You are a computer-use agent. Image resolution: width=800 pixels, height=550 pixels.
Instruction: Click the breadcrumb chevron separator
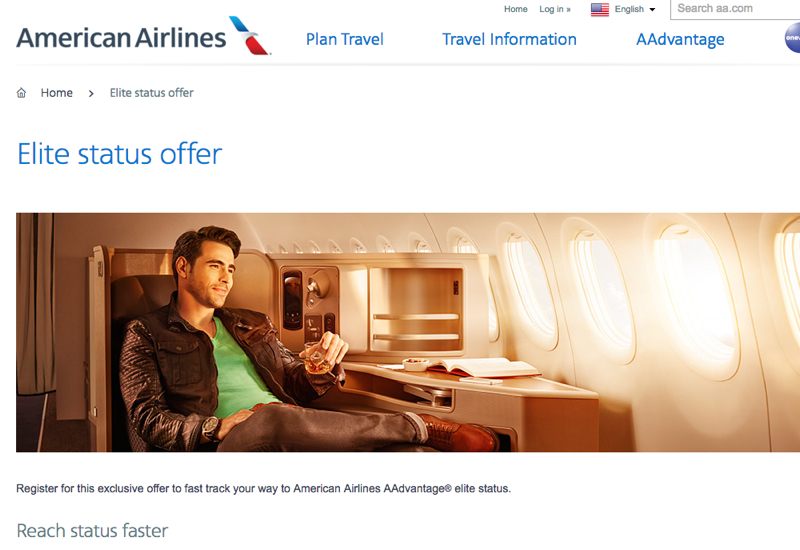point(91,93)
